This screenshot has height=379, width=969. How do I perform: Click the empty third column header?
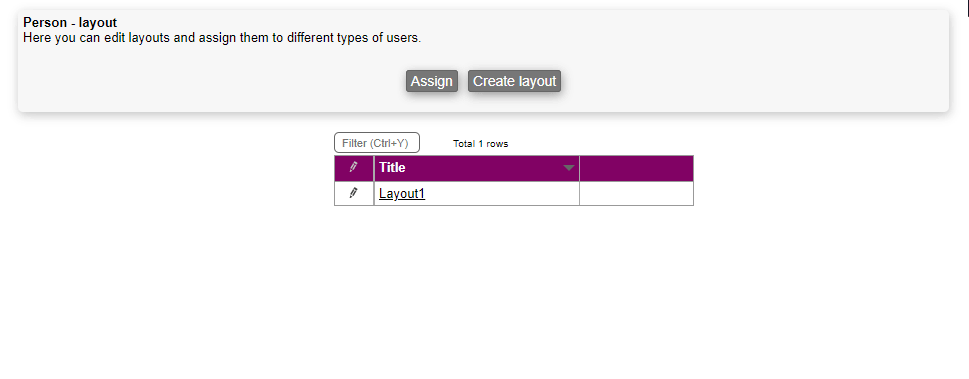pyautogui.click(x=637, y=168)
